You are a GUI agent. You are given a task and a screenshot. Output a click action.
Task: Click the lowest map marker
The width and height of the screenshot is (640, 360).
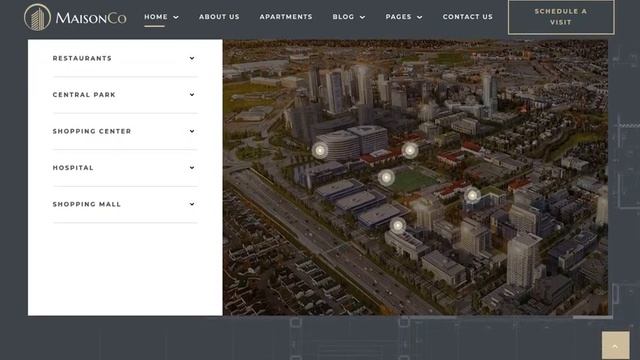coord(398,225)
